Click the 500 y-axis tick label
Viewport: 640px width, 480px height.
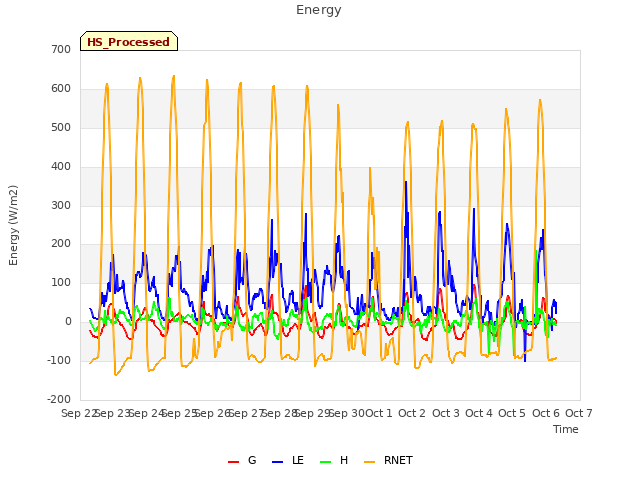pos(61,127)
